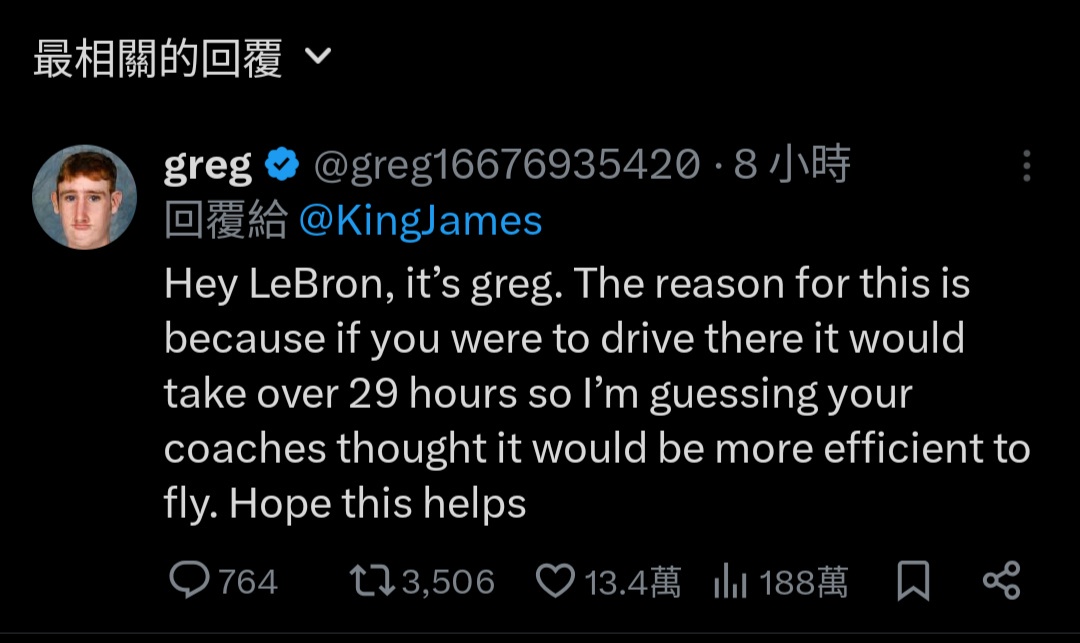Screen dimensions: 1080x643
Task: Click the 188萬 views count
Action: (804, 582)
